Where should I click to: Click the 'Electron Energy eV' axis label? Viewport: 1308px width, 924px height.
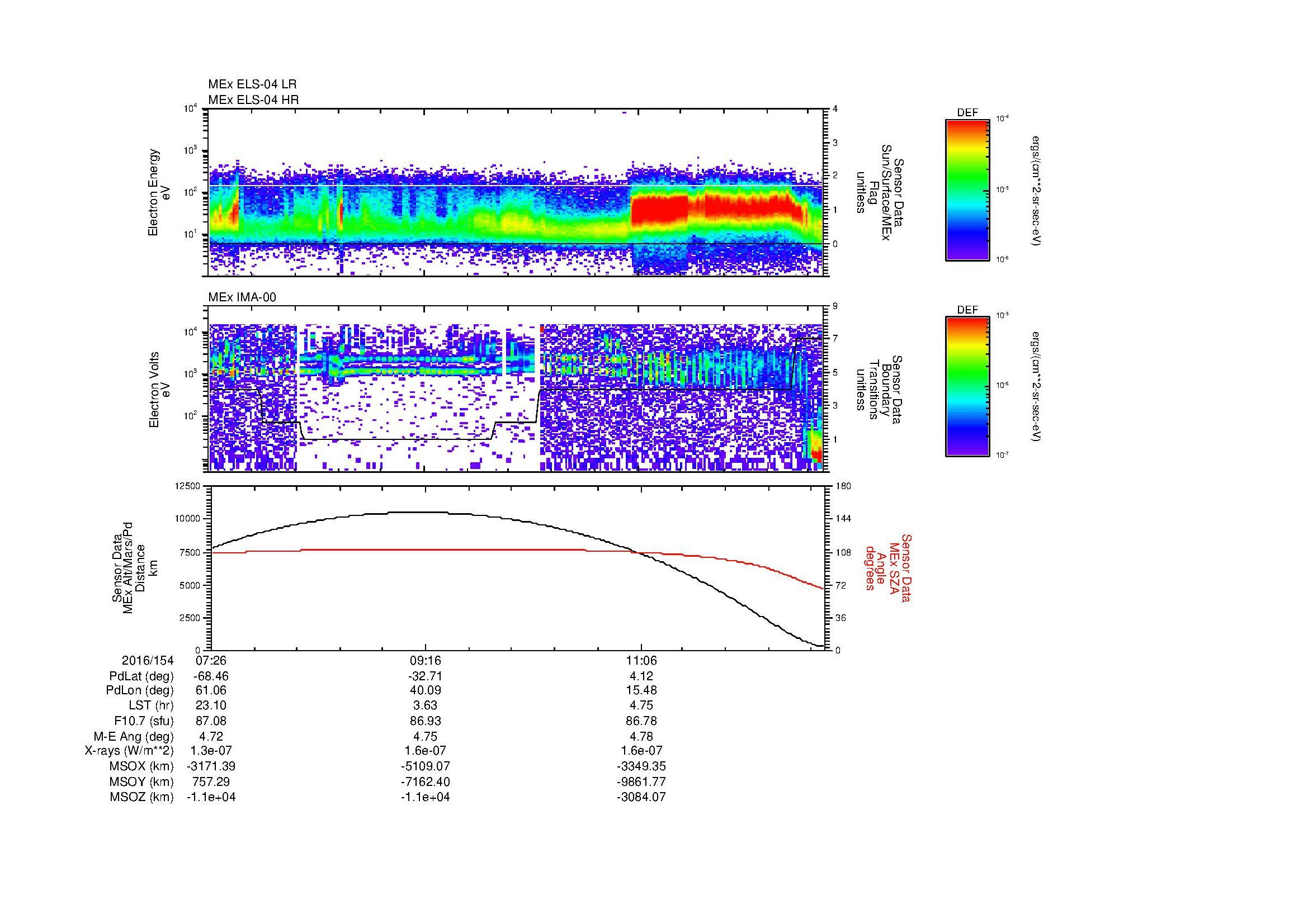pos(158,192)
